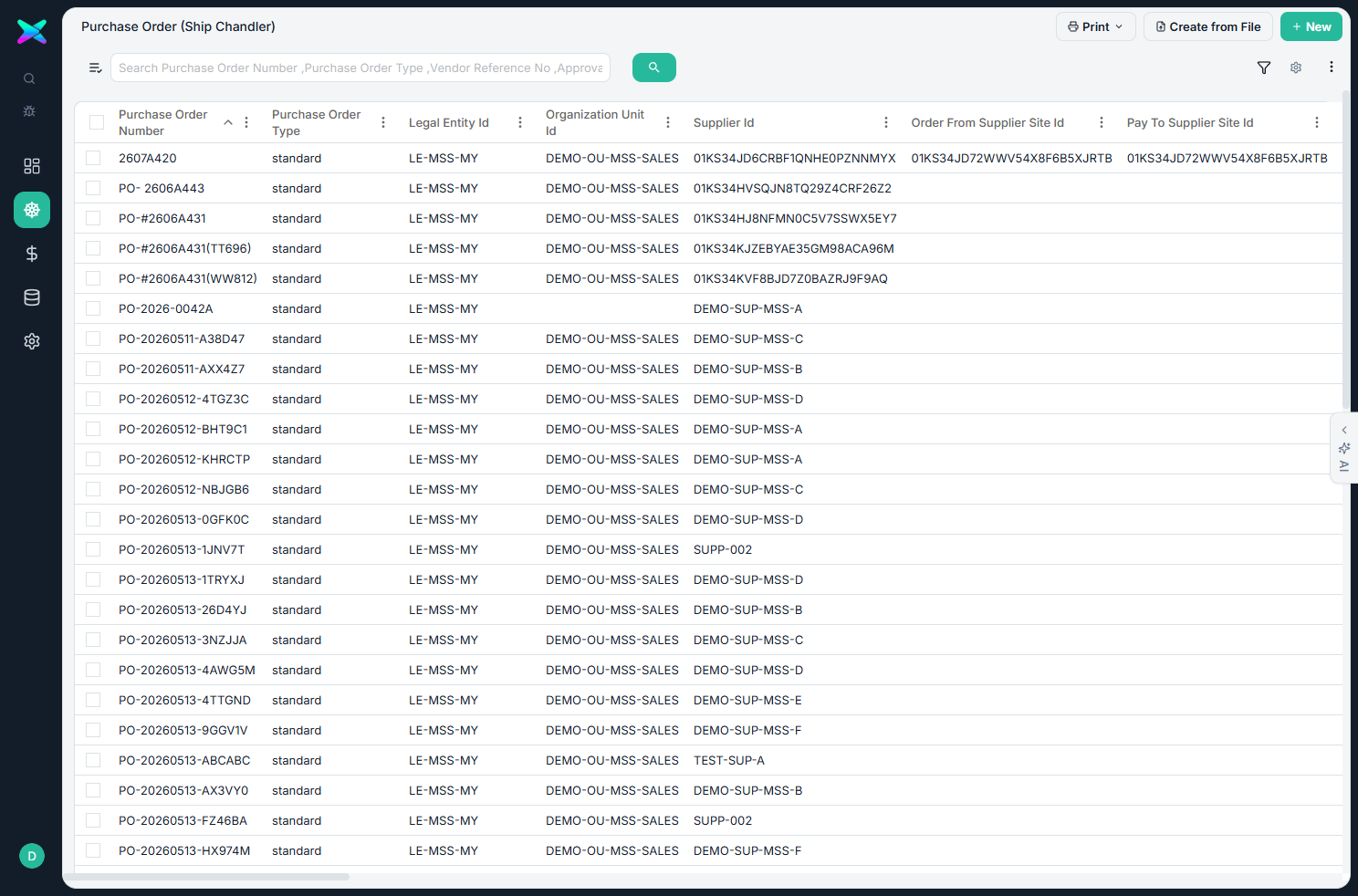Click the green search button

point(654,68)
